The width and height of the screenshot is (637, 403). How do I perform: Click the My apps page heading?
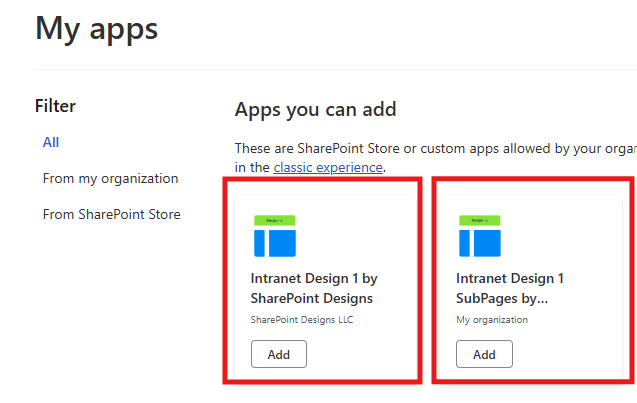pyautogui.click(x=97, y=29)
